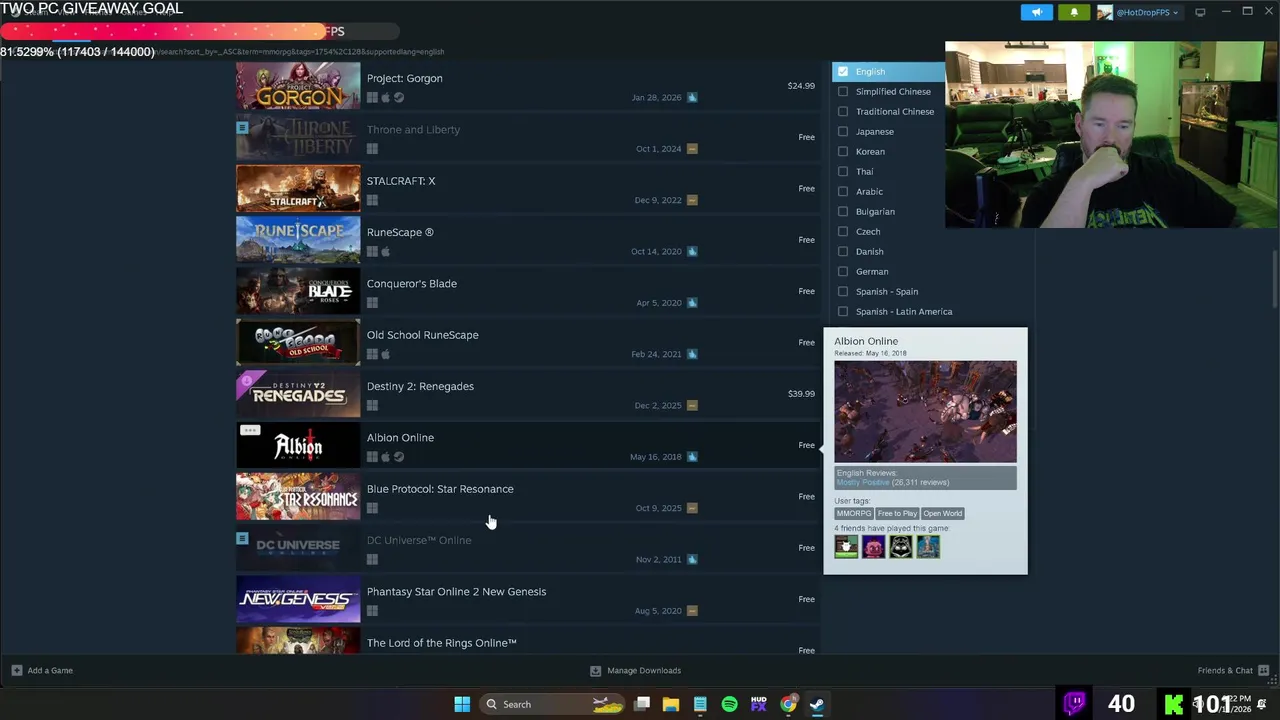The height and width of the screenshot is (720, 1280).
Task: Open the Windows Start menu
Action: pyautogui.click(x=462, y=704)
